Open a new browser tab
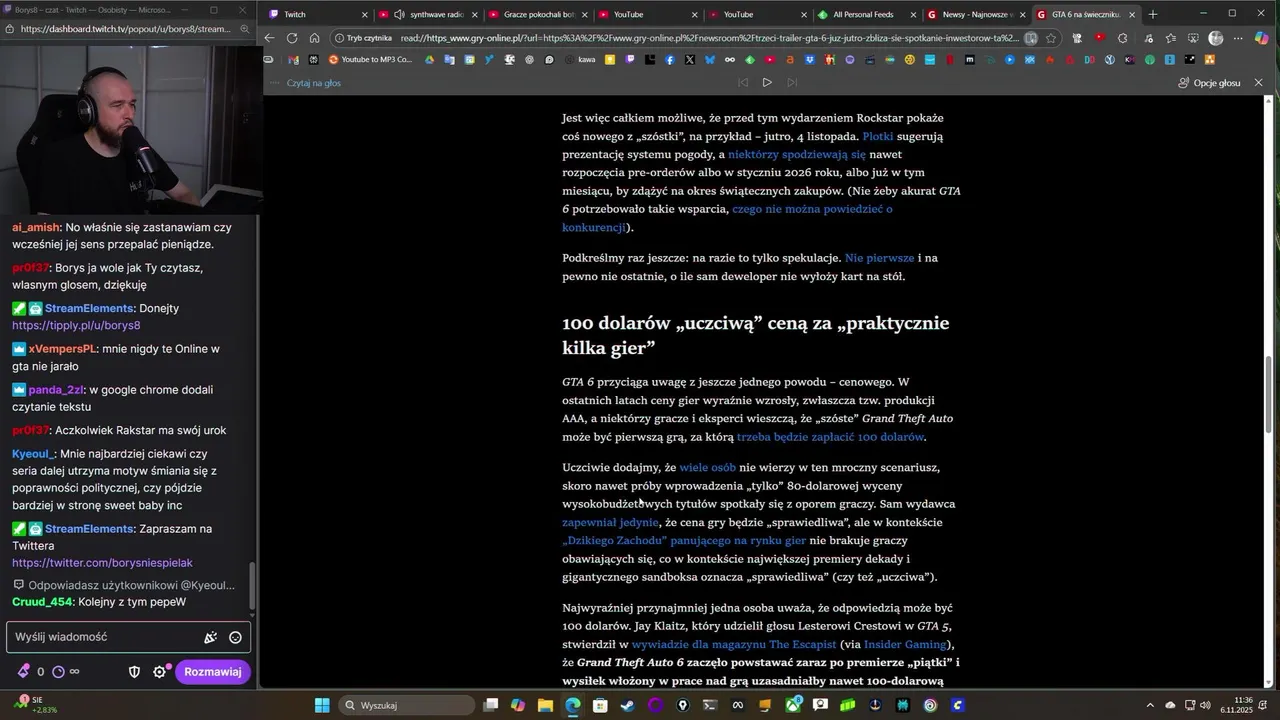 click(1153, 14)
